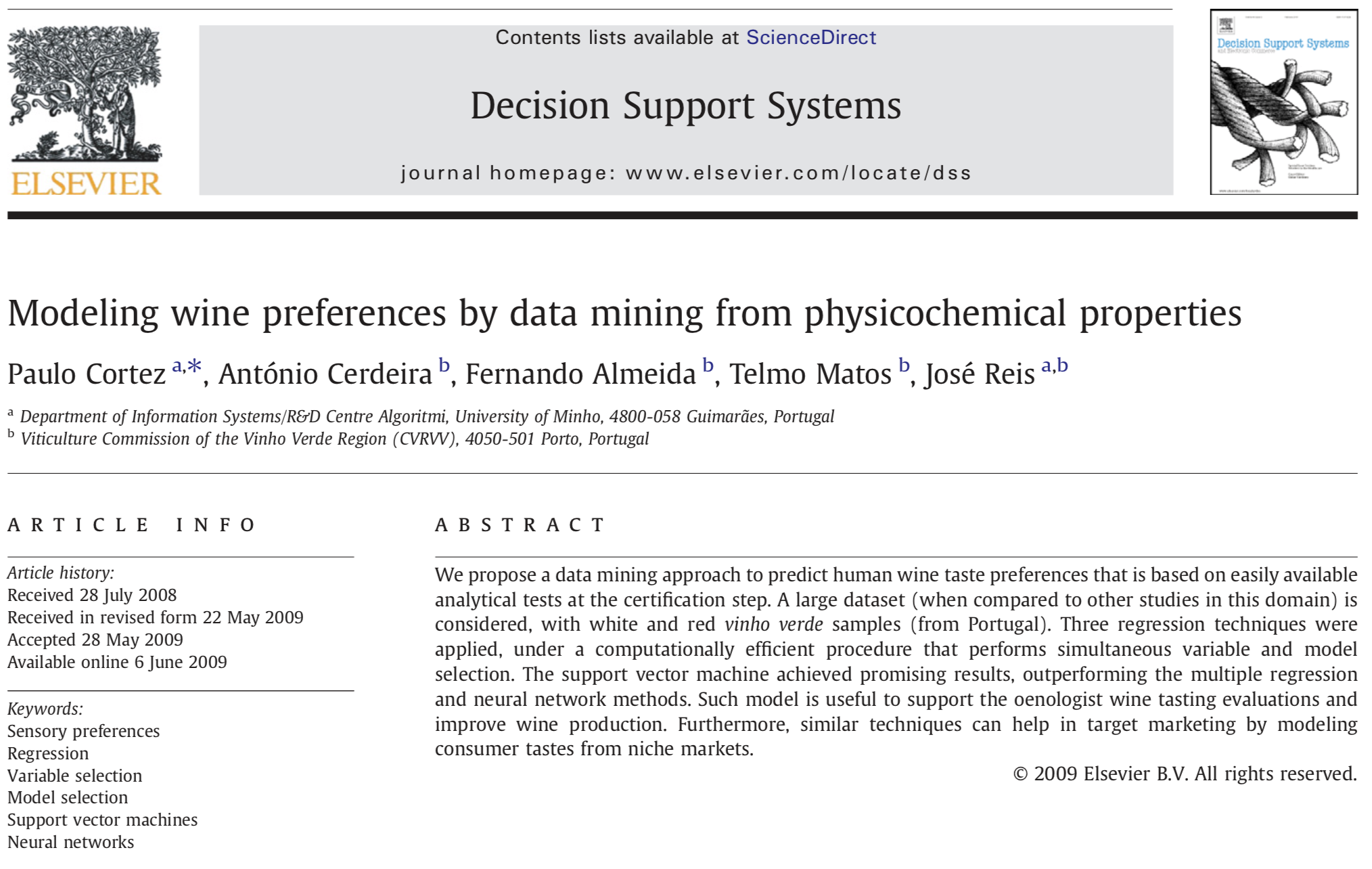Click the 'Available online 6 June 2009' line
The image size is (1372, 869).
pyautogui.click(x=117, y=663)
